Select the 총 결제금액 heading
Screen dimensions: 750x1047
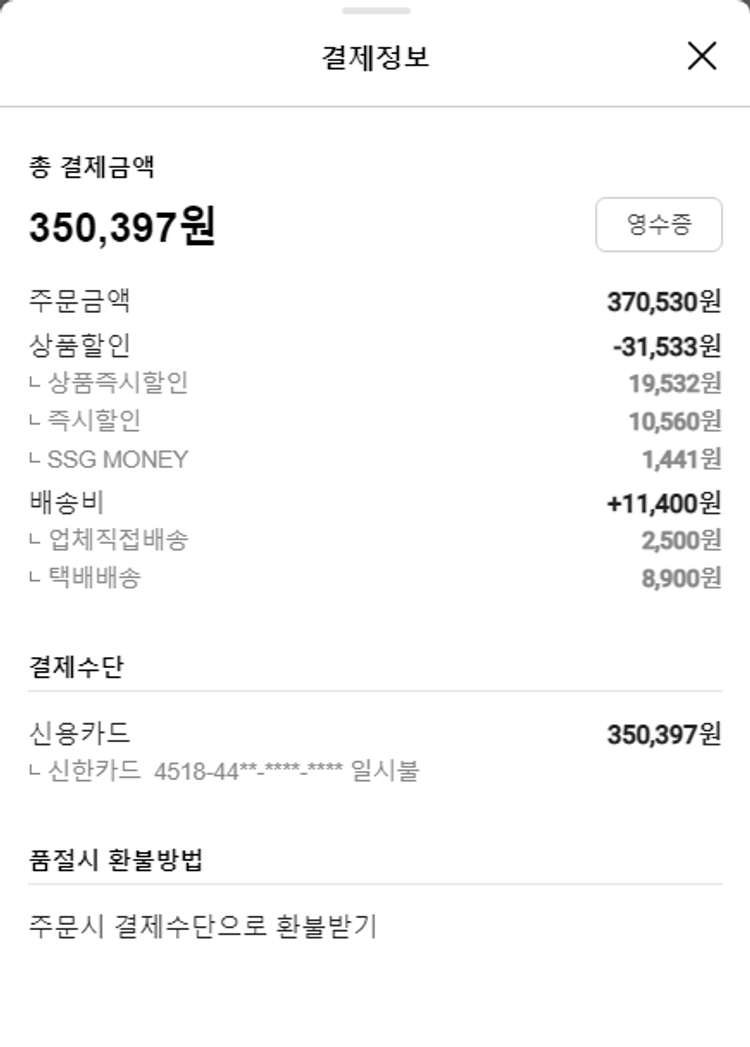pos(91,167)
